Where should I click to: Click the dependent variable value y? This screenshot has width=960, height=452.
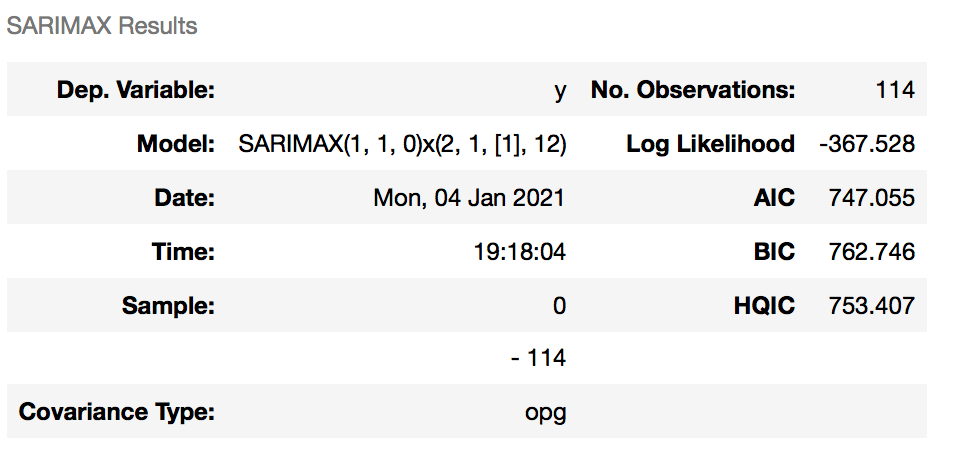(x=560, y=91)
